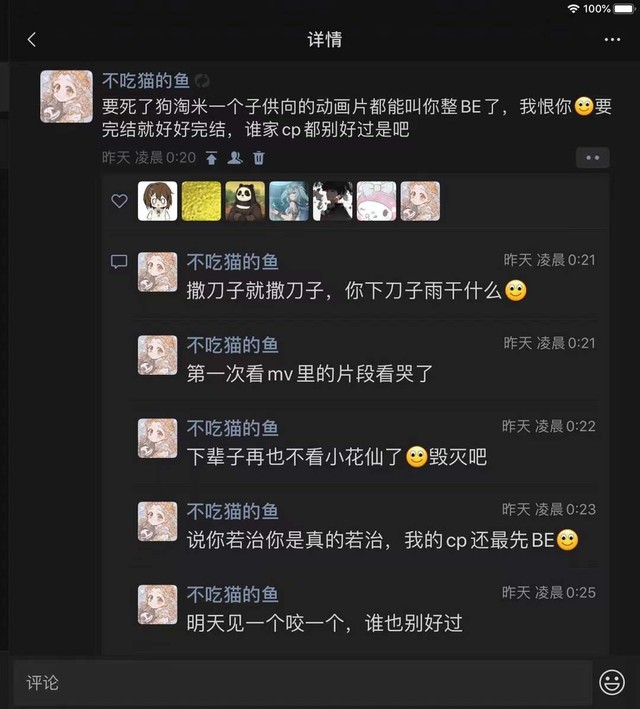This screenshot has height=709, width=640.
Task: Tap the heart like icon
Action: tap(119, 201)
